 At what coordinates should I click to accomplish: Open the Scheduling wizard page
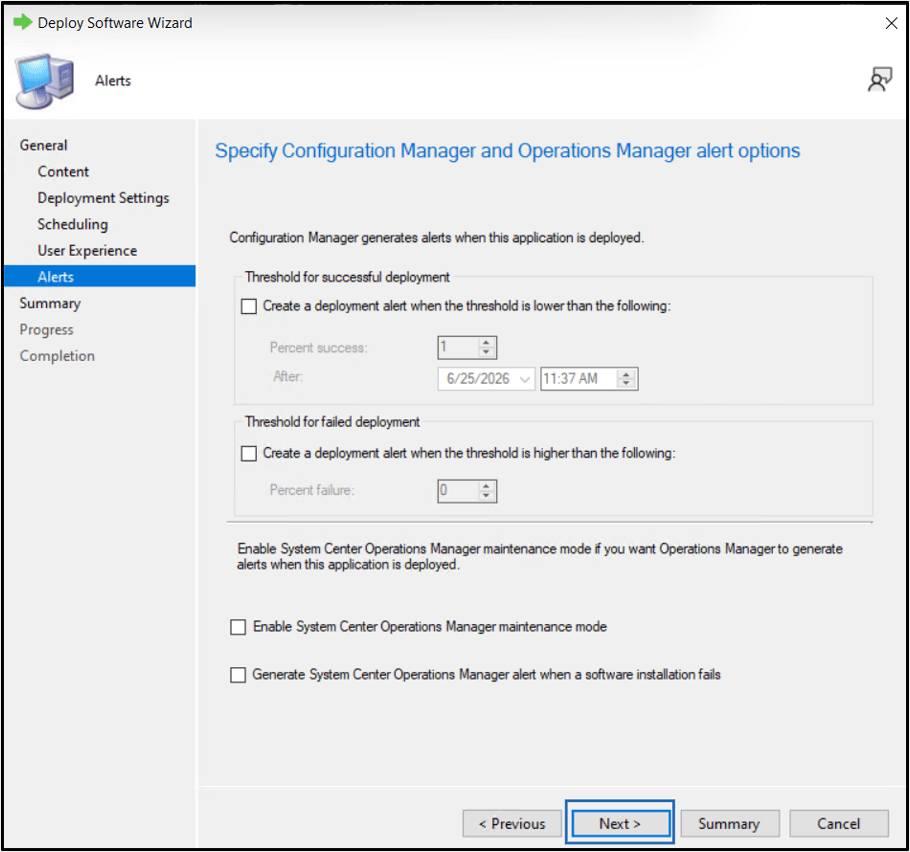(73, 224)
